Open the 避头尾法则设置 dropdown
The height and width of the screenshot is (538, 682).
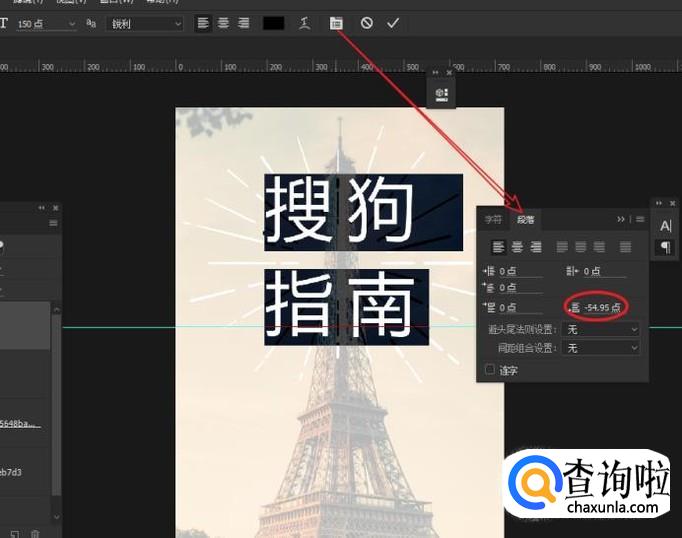pos(600,330)
